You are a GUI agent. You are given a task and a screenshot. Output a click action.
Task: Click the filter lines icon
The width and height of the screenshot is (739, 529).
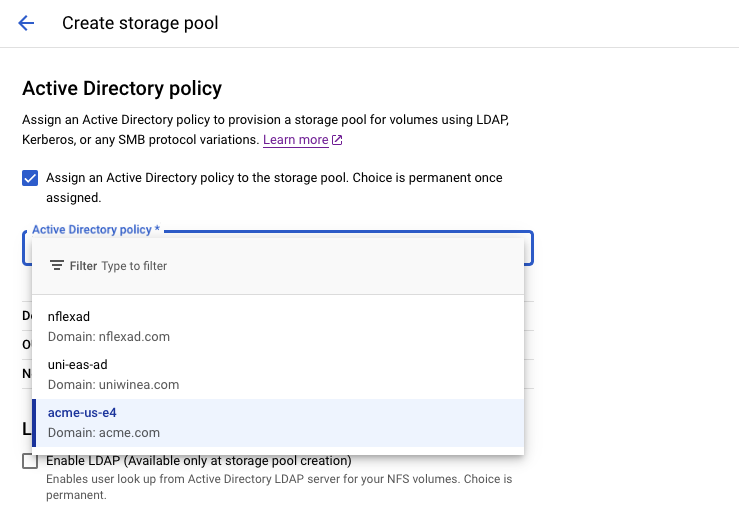pyautogui.click(x=57, y=266)
